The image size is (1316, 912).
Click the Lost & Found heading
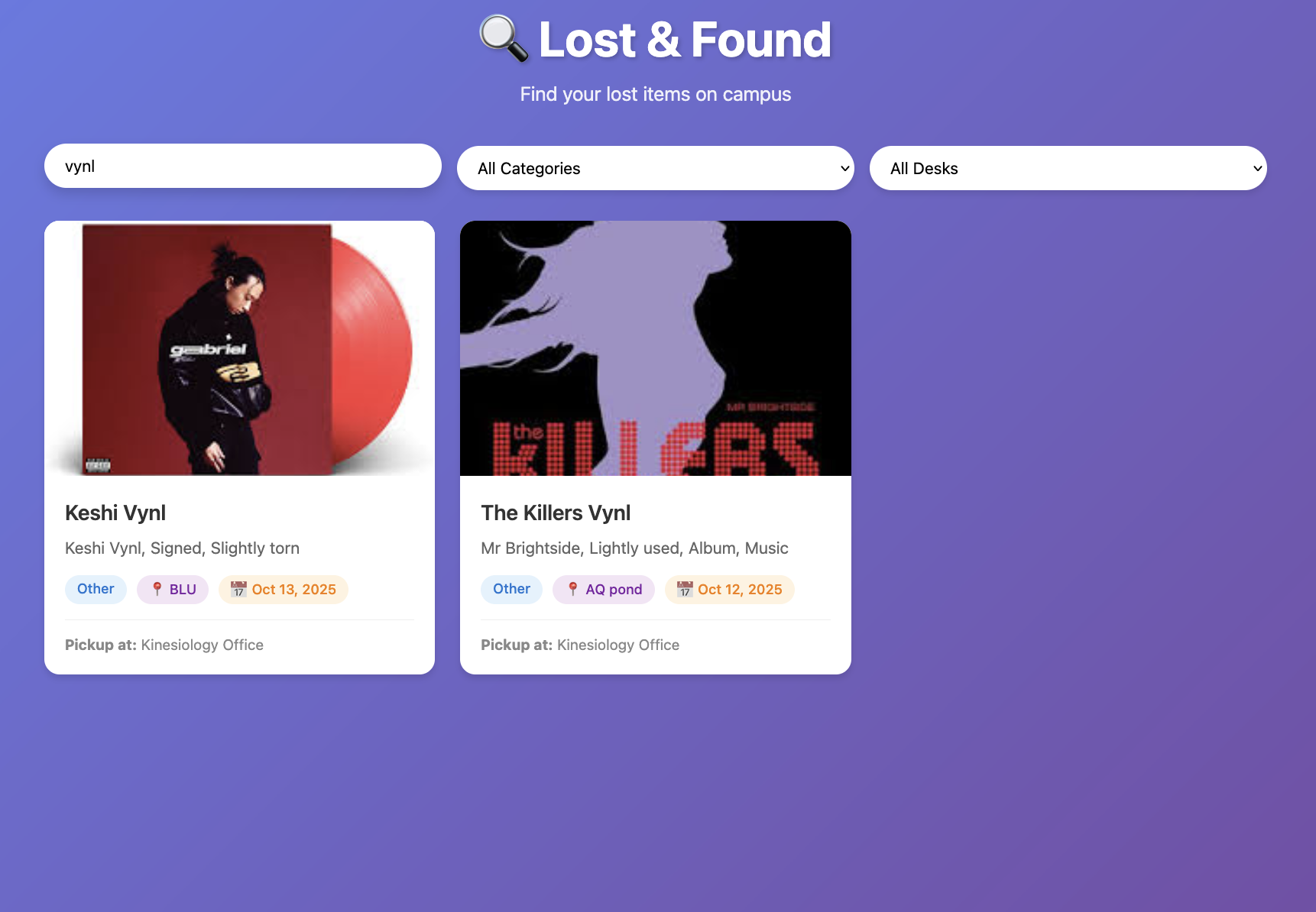pyautogui.click(x=685, y=39)
